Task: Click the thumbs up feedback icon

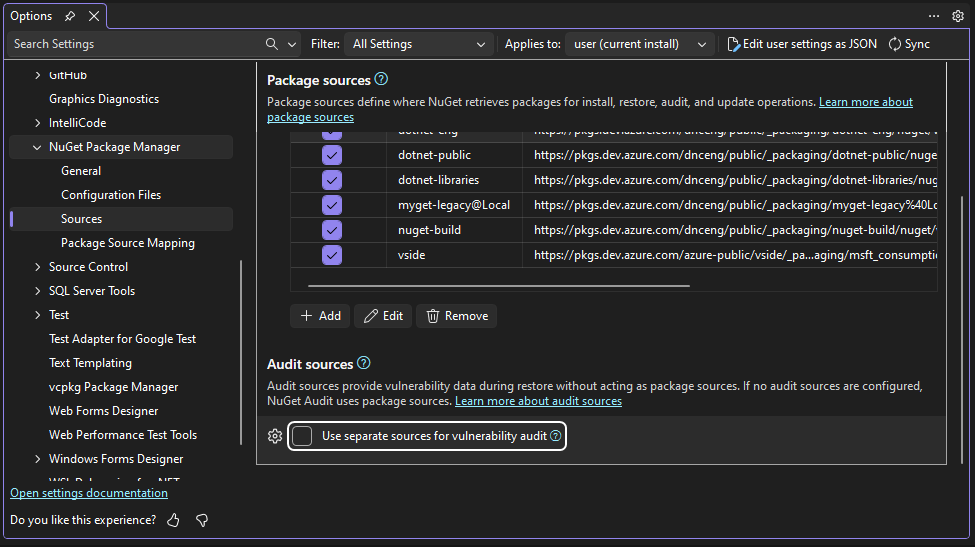Action: (174, 520)
